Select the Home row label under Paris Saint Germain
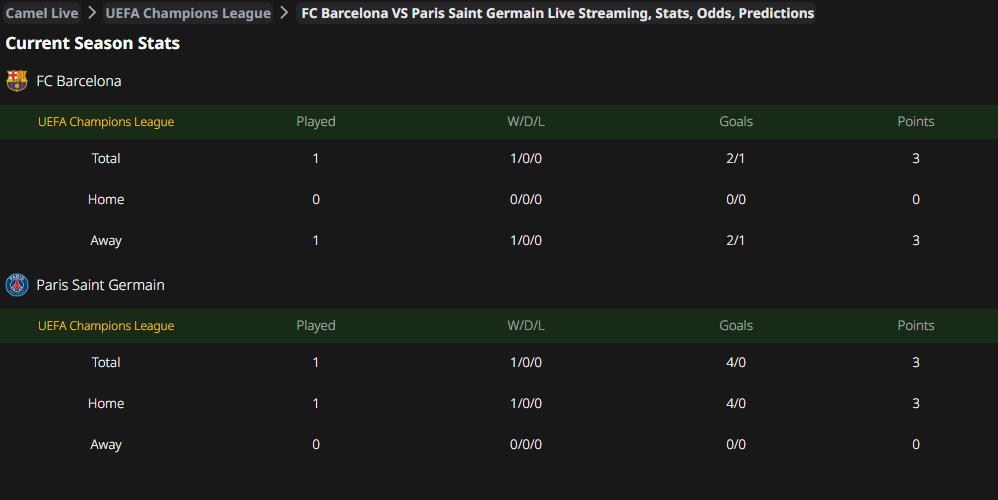998x500 pixels. [106, 403]
